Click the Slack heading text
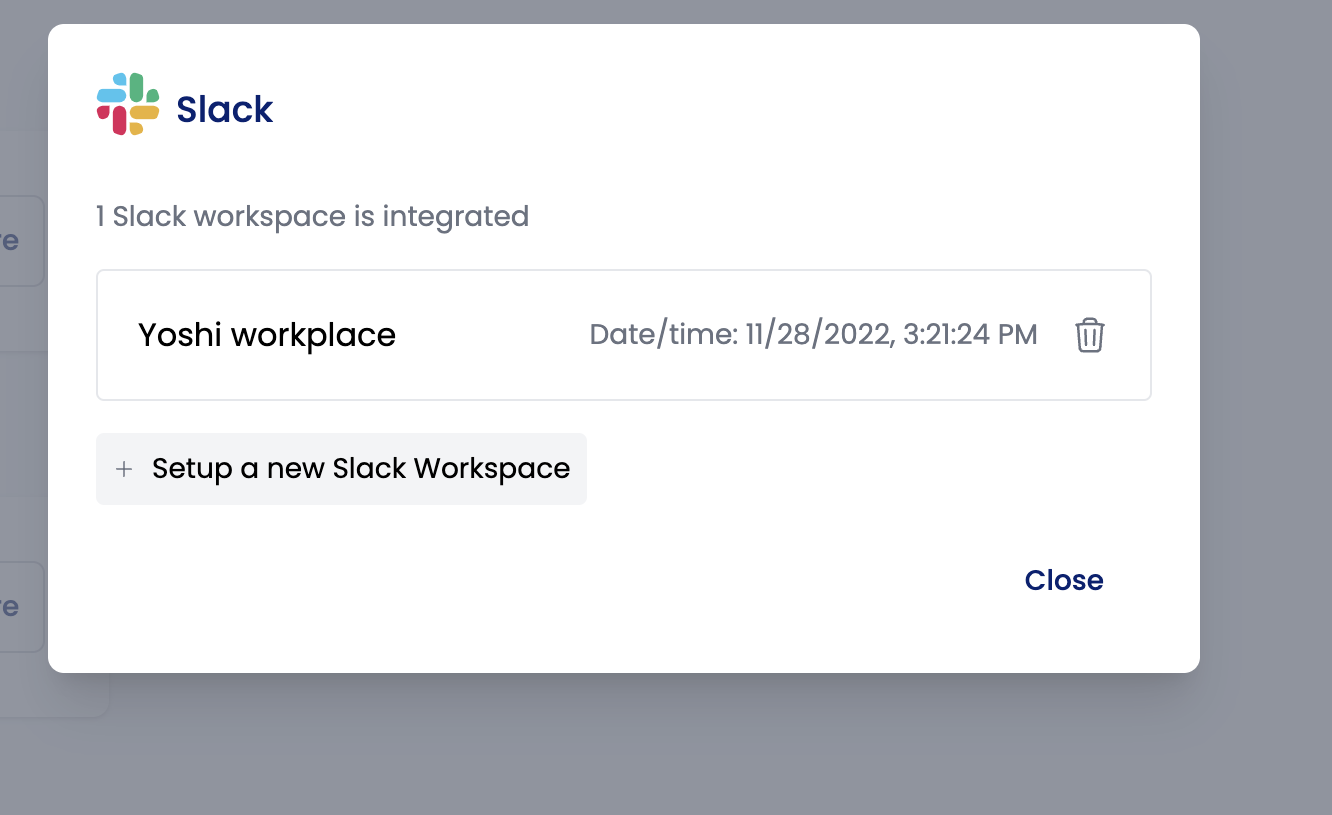The image size is (1332, 815). click(225, 109)
